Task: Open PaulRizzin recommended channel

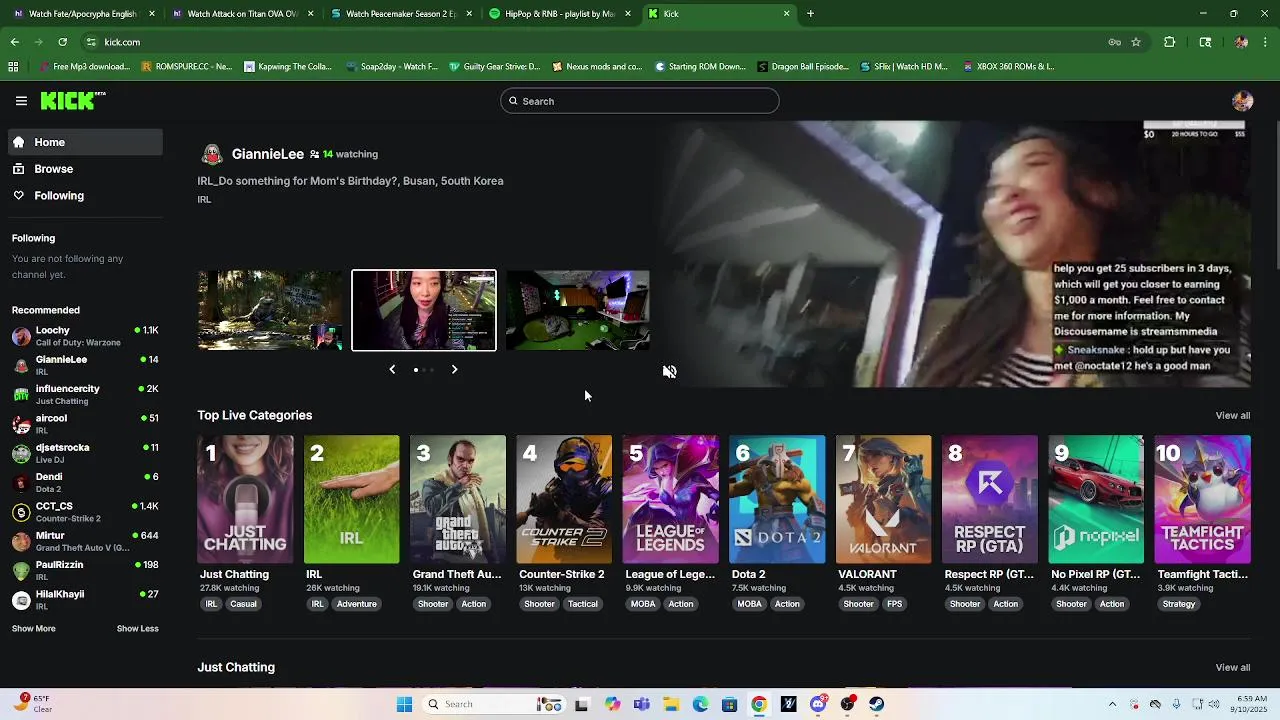Action: [85, 570]
